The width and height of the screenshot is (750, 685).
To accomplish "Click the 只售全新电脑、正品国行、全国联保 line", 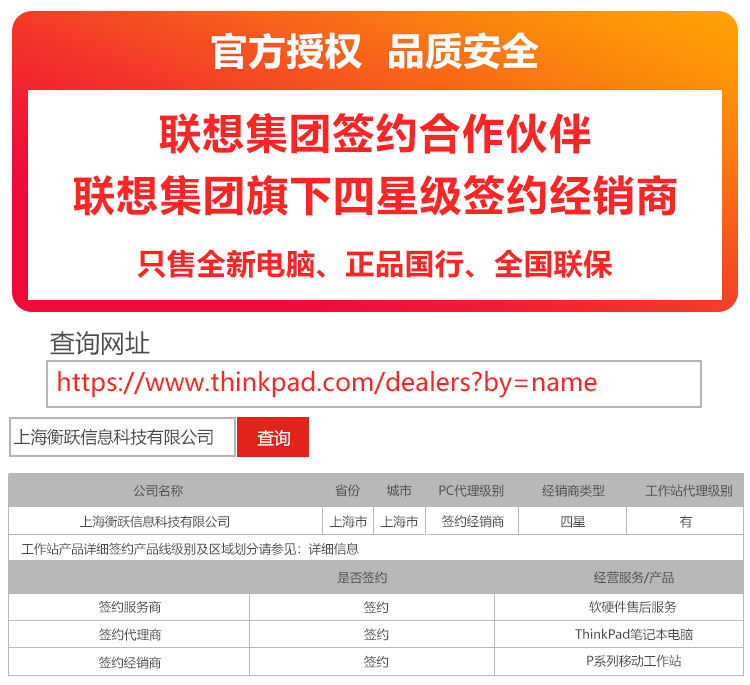I will [x=375, y=264].
